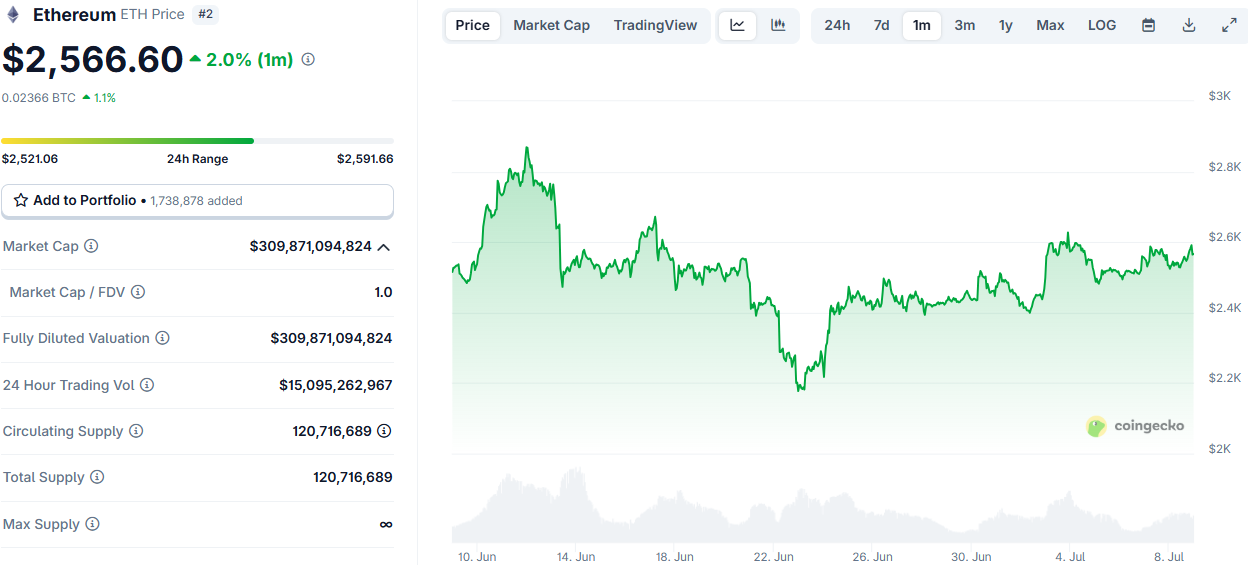Screen dimensions: 1248x565
Task: Open the calendar date range picker
Action: (x=1149, y=25)
